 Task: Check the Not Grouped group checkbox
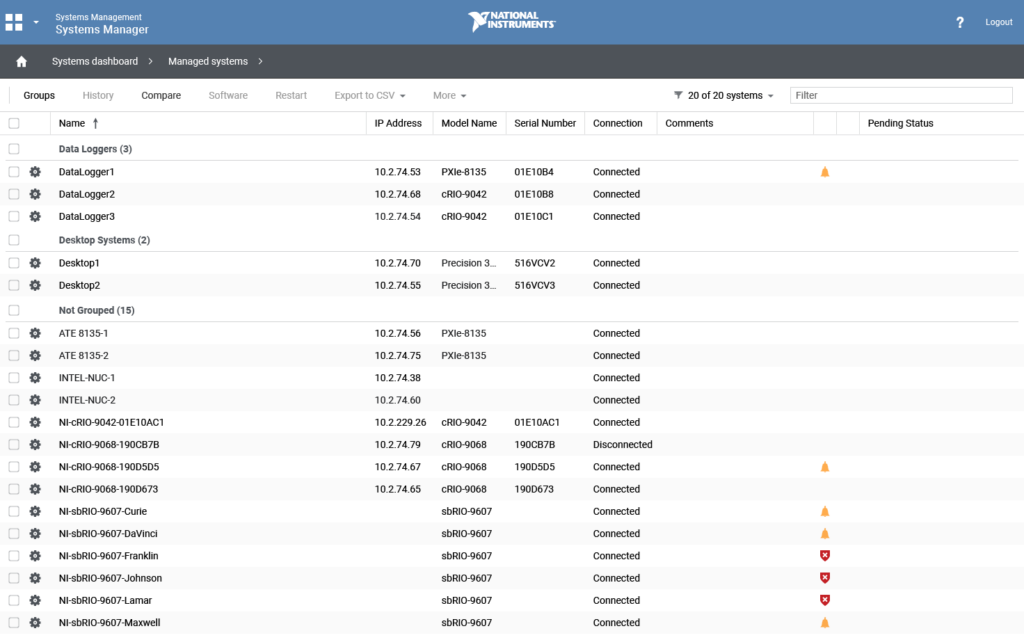(14, 310)
